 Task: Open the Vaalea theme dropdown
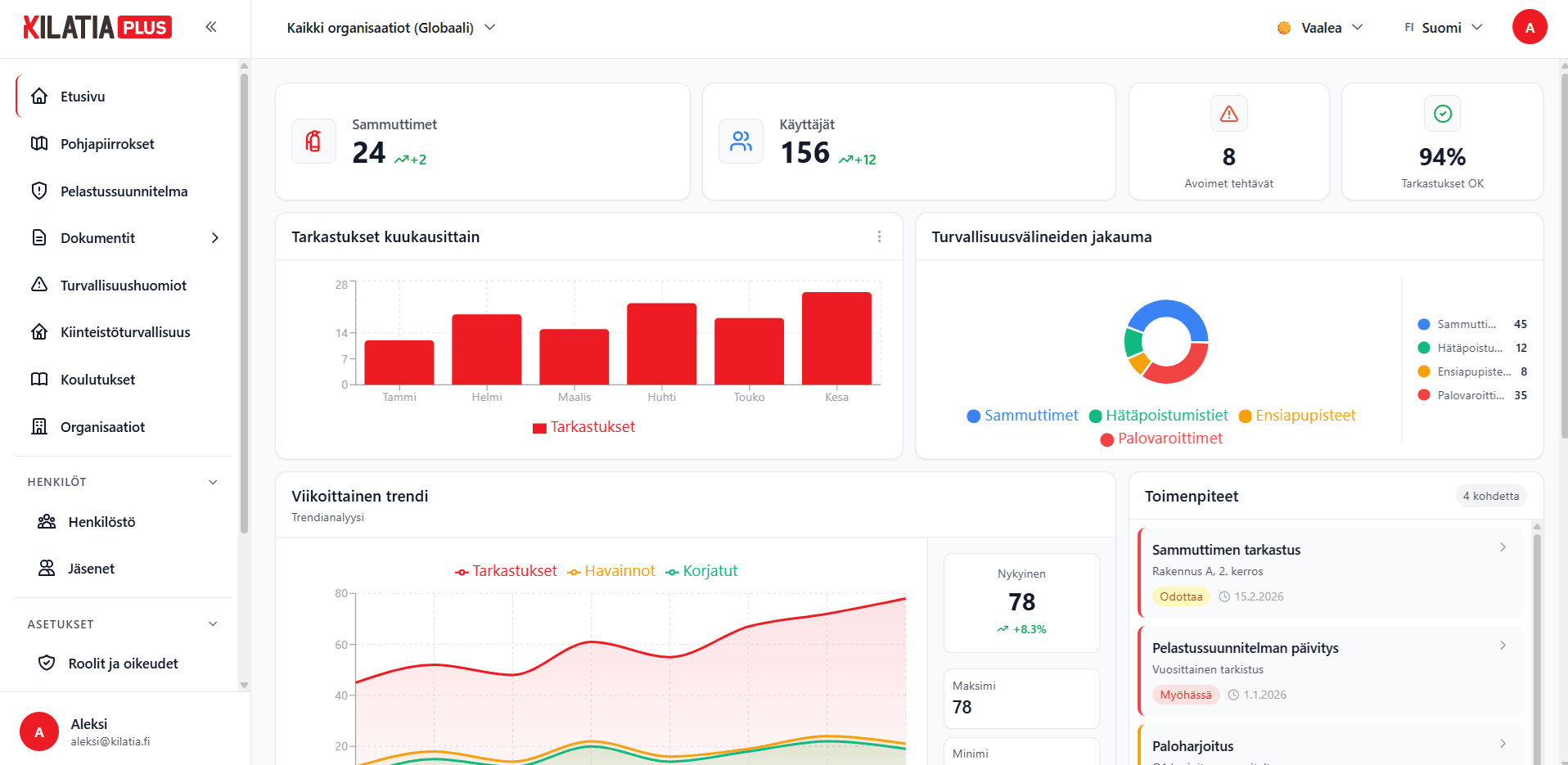click(x=1320, y=28)
